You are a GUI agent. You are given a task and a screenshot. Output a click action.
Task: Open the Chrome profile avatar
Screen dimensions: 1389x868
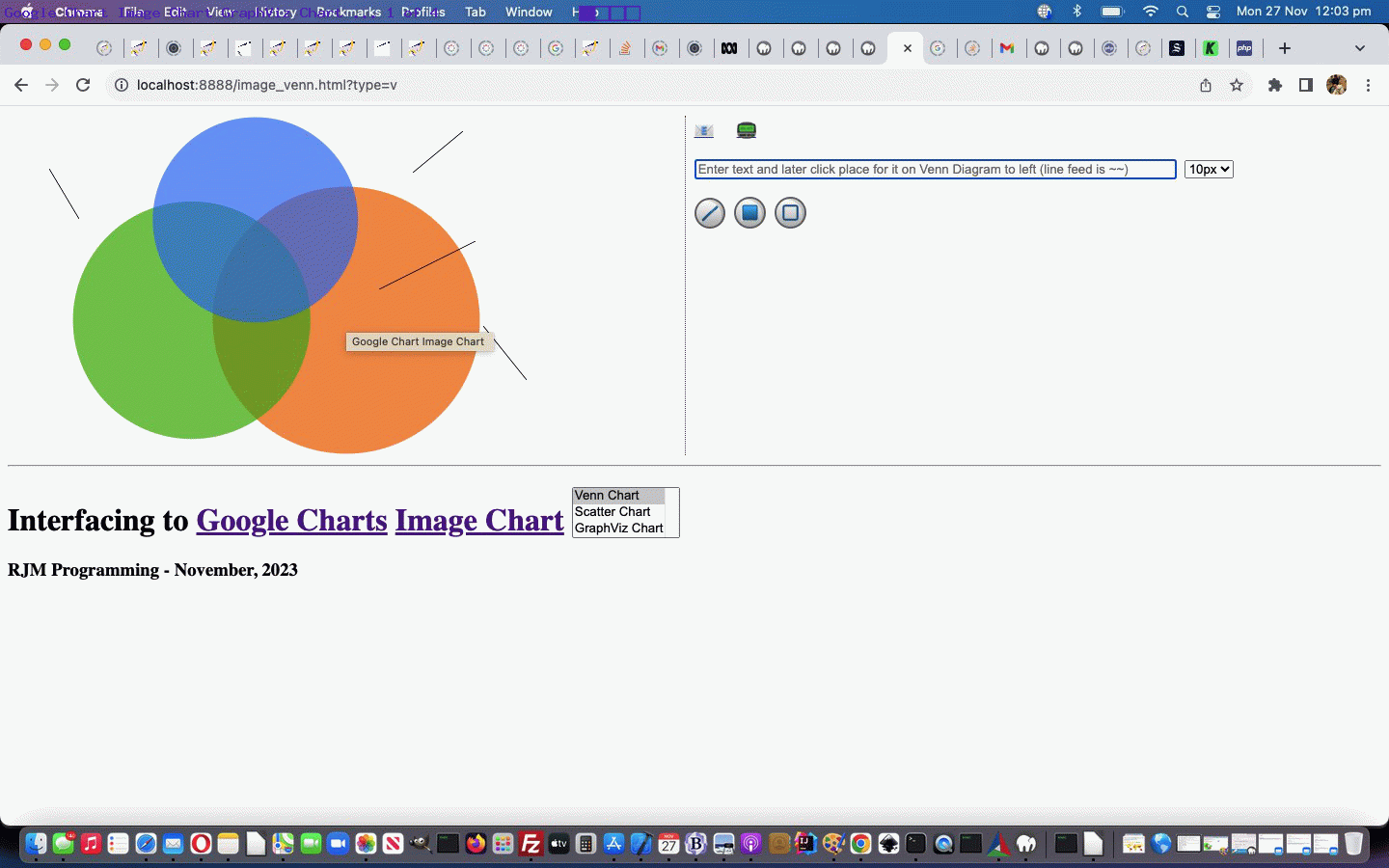[1337, 85]
